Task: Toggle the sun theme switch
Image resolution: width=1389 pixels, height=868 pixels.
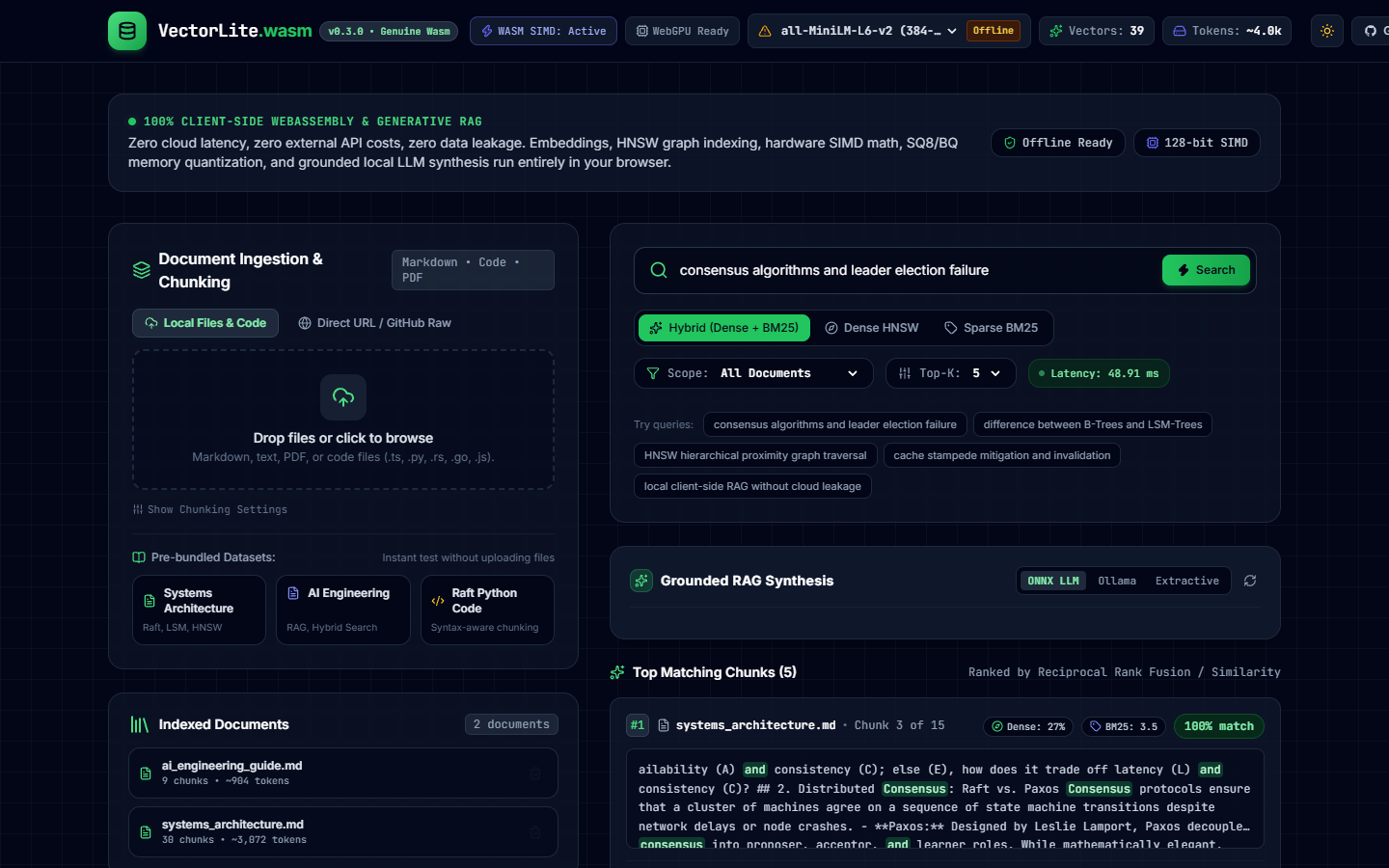Action: pos(1327,31)
